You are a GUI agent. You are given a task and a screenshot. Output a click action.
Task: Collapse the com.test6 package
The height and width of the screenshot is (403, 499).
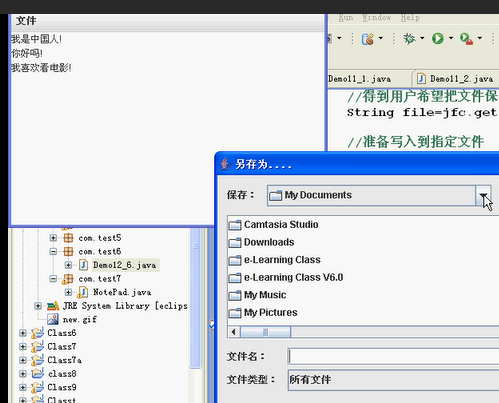[x=53, y=252]
